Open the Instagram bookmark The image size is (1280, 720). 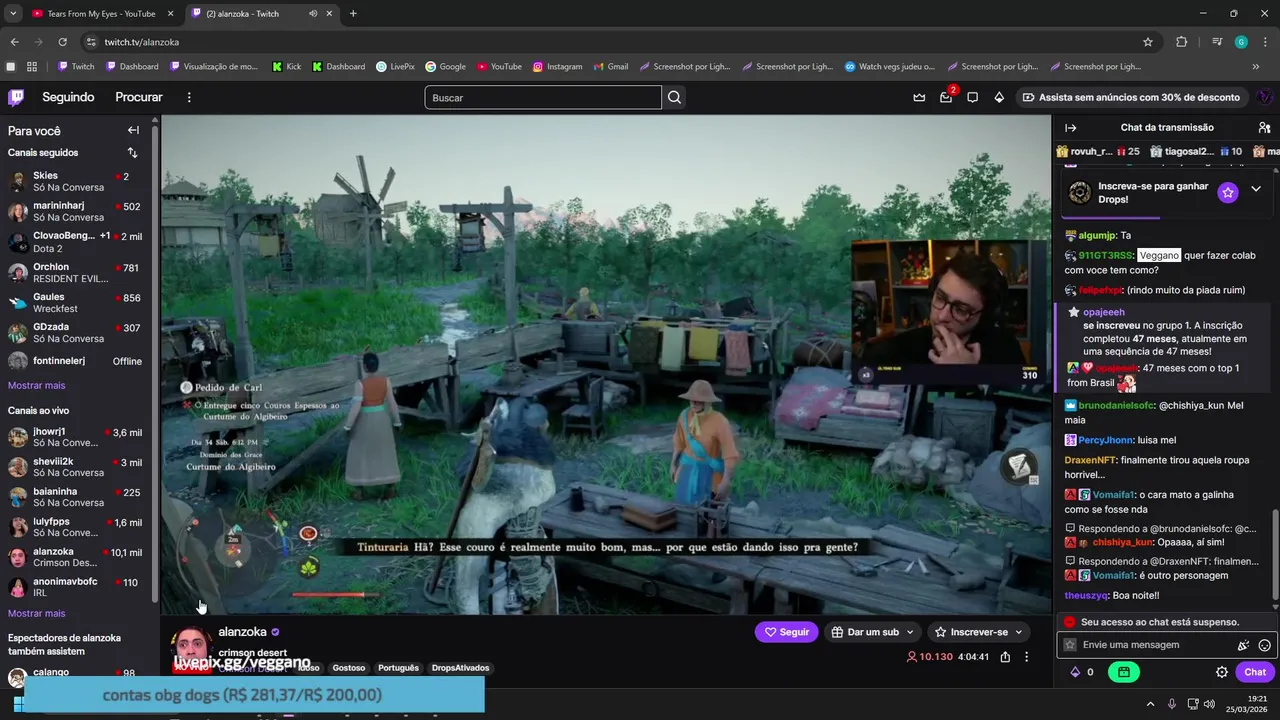pos(557,67)
